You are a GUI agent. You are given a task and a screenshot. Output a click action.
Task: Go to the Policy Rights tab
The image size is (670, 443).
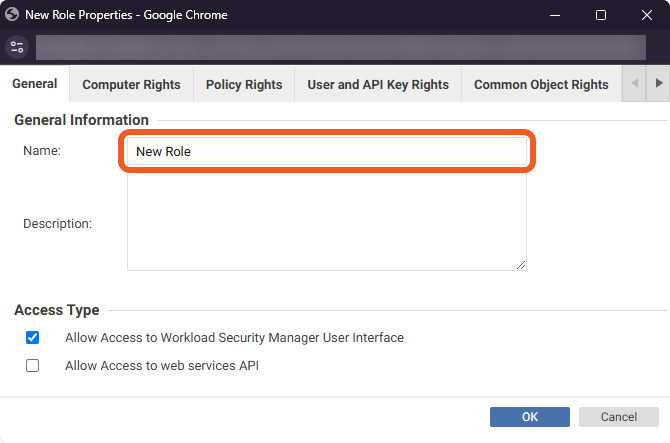coord(244,85)
